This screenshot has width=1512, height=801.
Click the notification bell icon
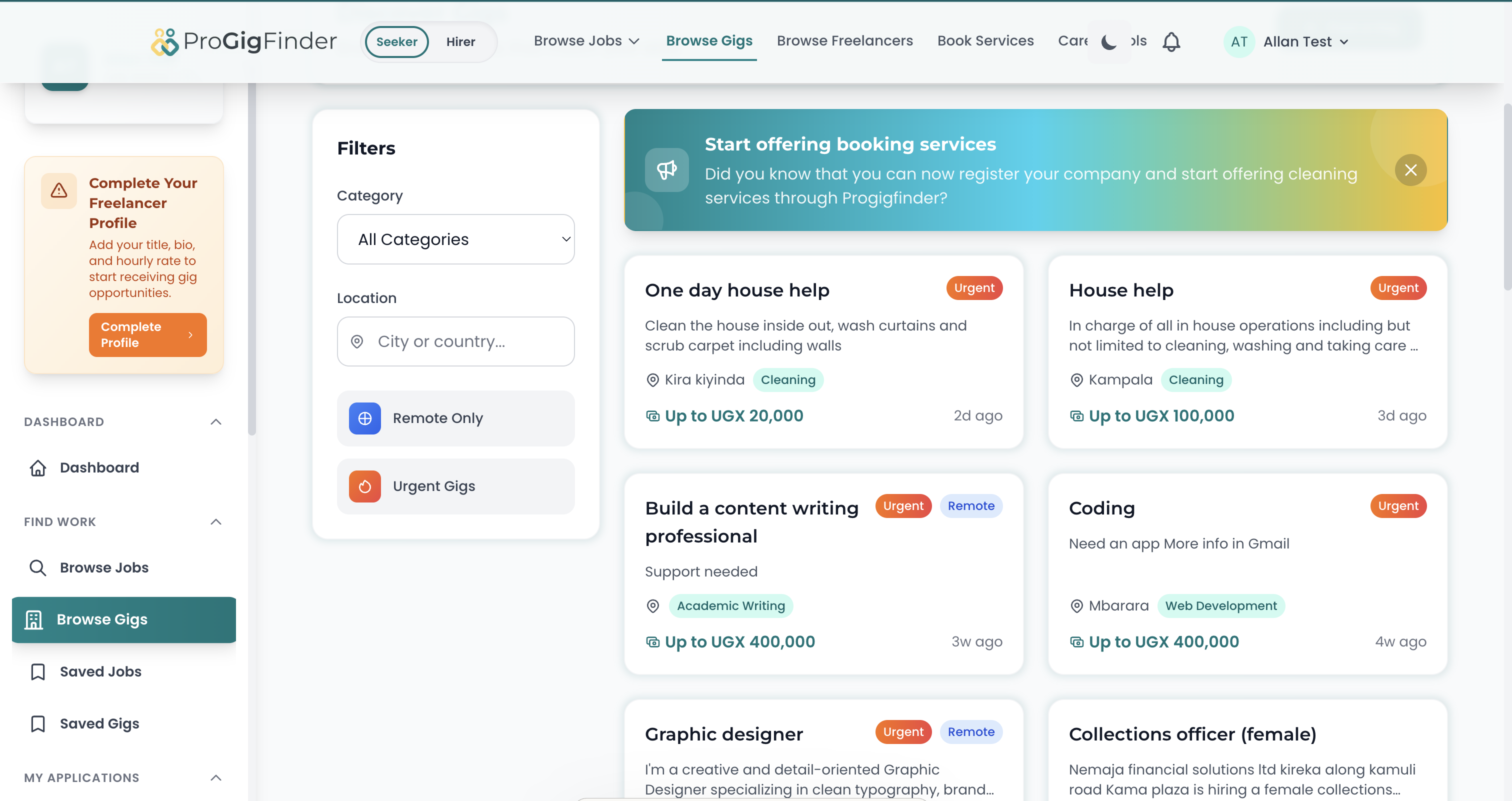click(1171, 41)
